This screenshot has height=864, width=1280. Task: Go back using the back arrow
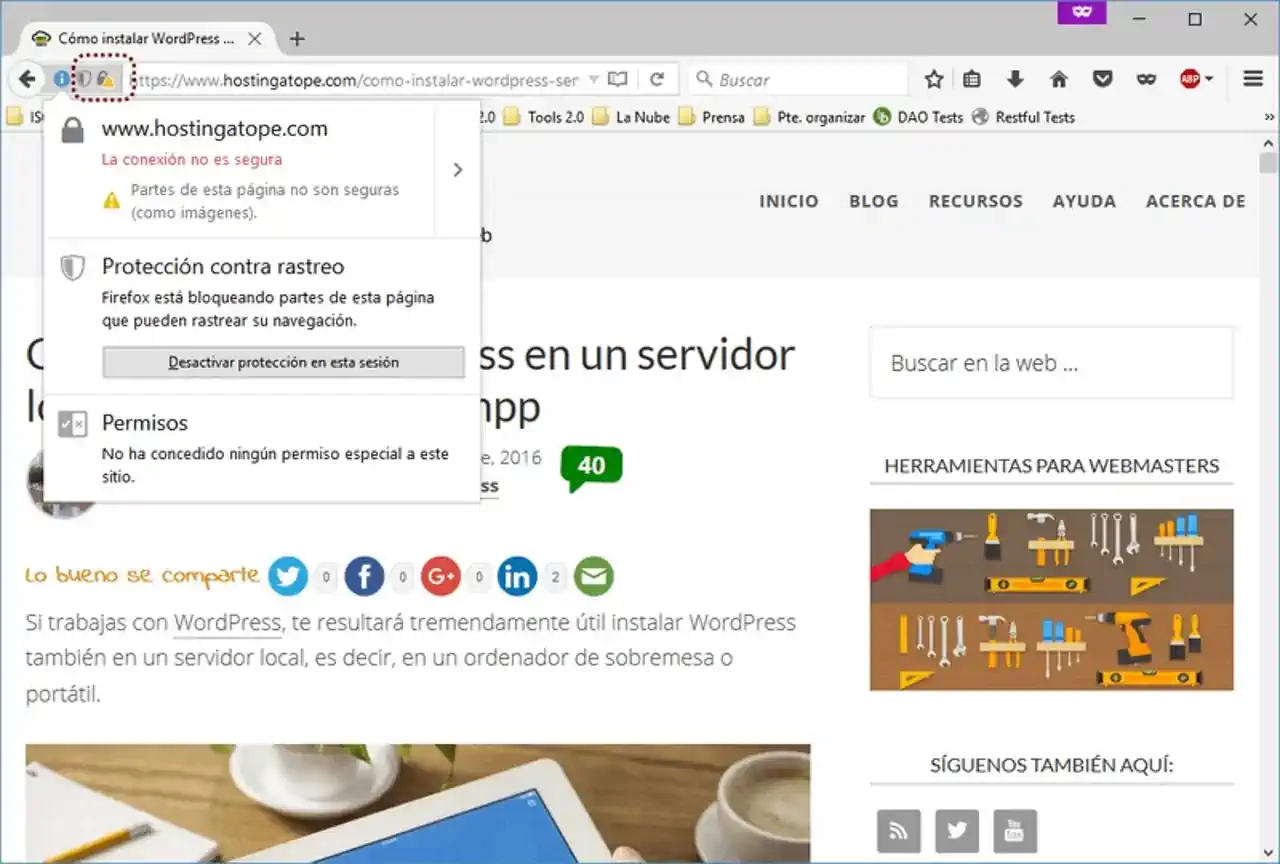[27, 79]
